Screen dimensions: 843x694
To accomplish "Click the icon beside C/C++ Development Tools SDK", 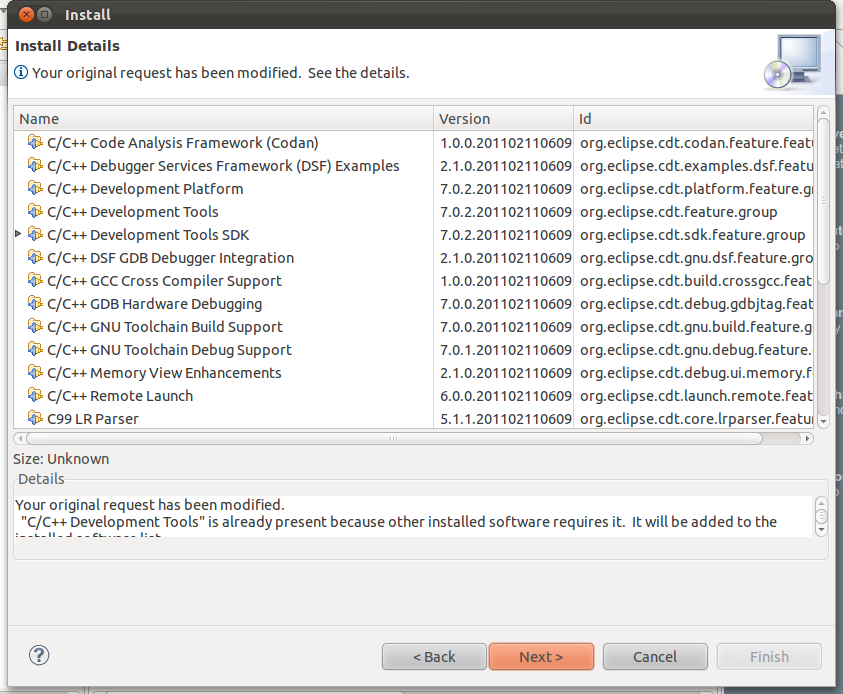I will [x=35, y=235].
